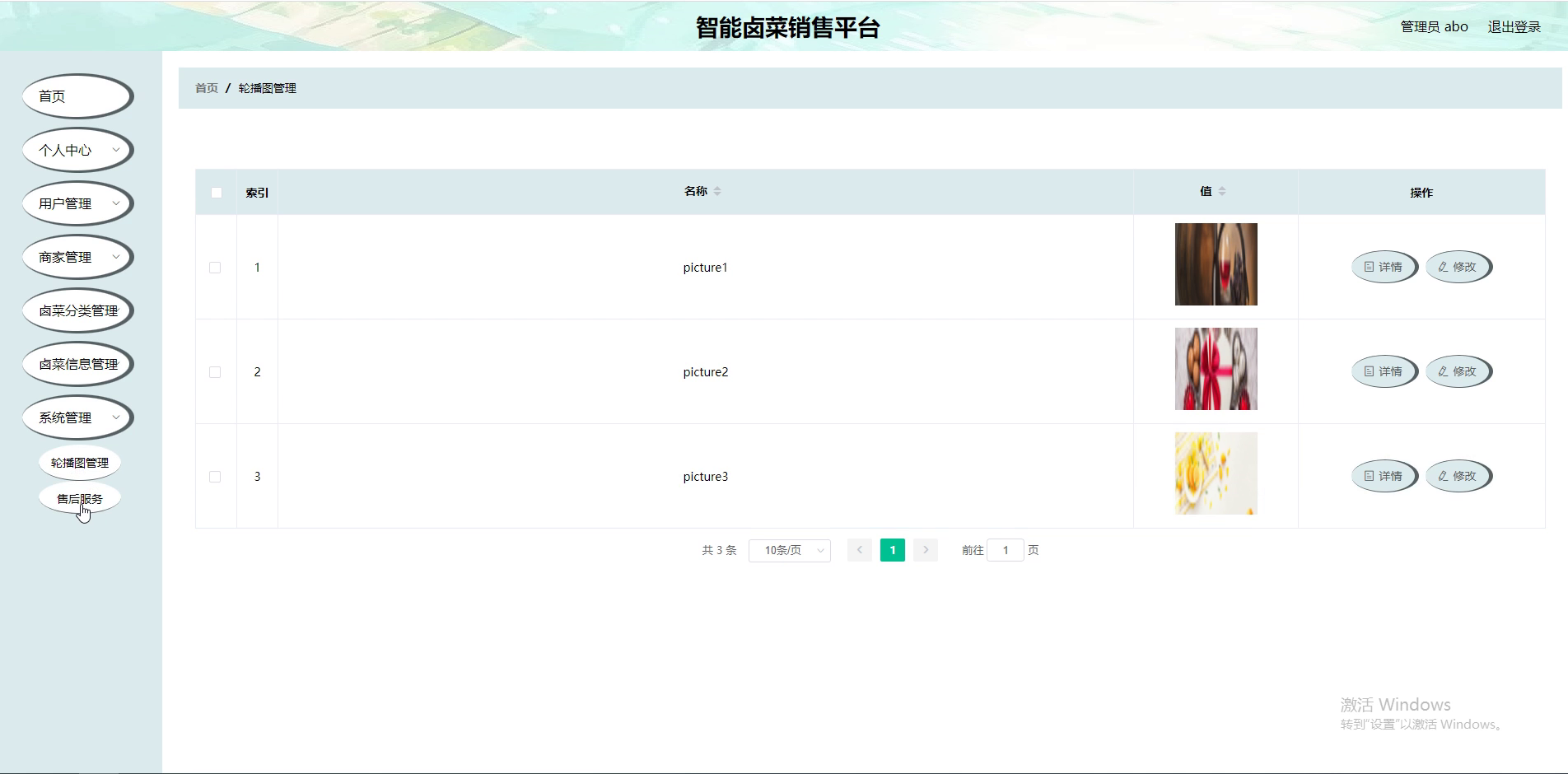Click the picture2 name cell
This screenshot has height=774, width=1568.
click(706, 372)
